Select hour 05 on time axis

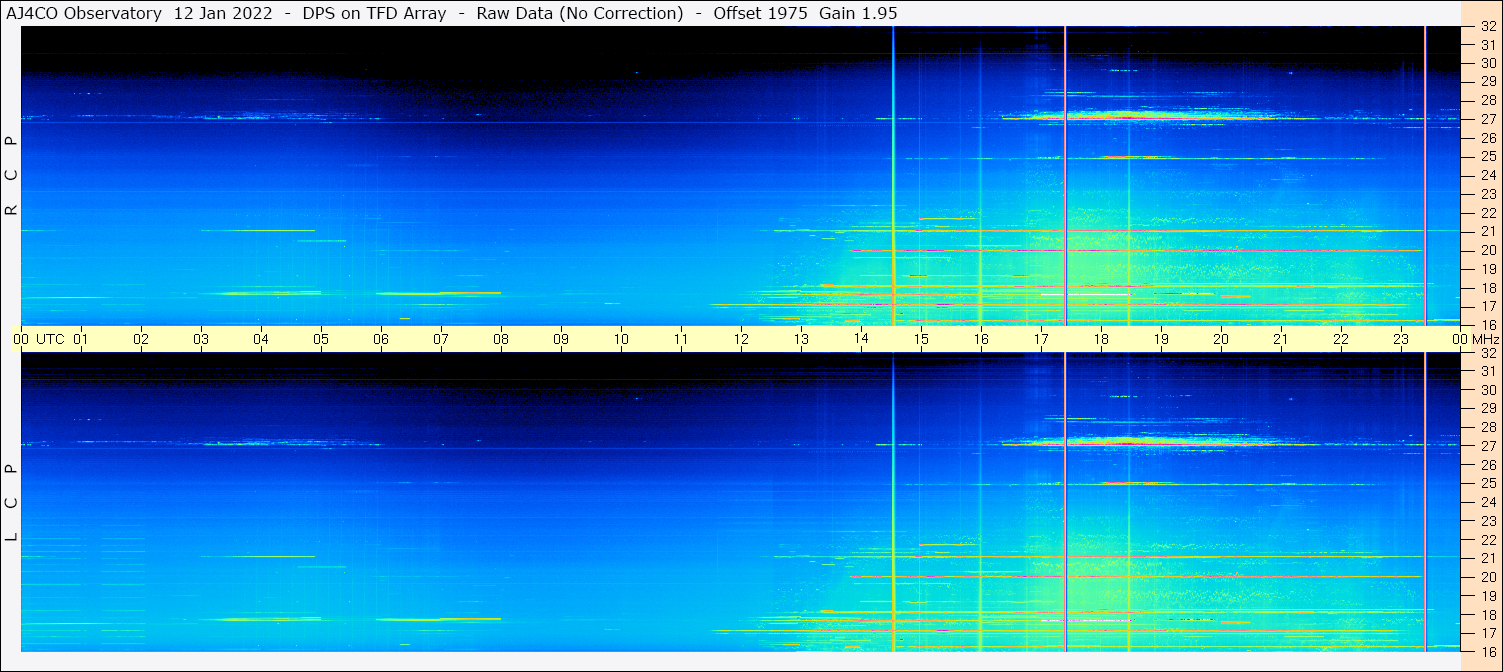pyautogui.click(x=321, y=339)
